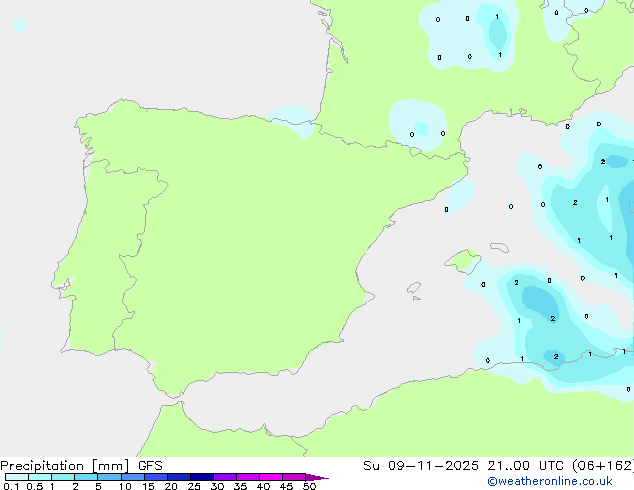Click the legend label '30'
Viewport: 634px width, 490px height.
pos(217,486)
